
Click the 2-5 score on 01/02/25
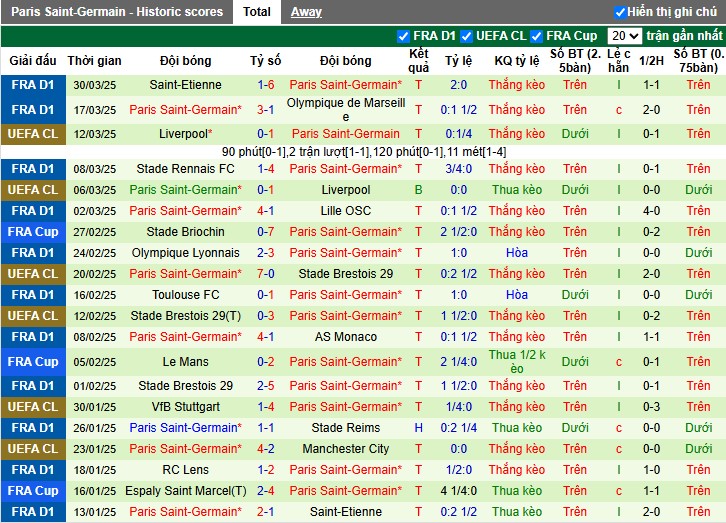click(x=266, y=386)
